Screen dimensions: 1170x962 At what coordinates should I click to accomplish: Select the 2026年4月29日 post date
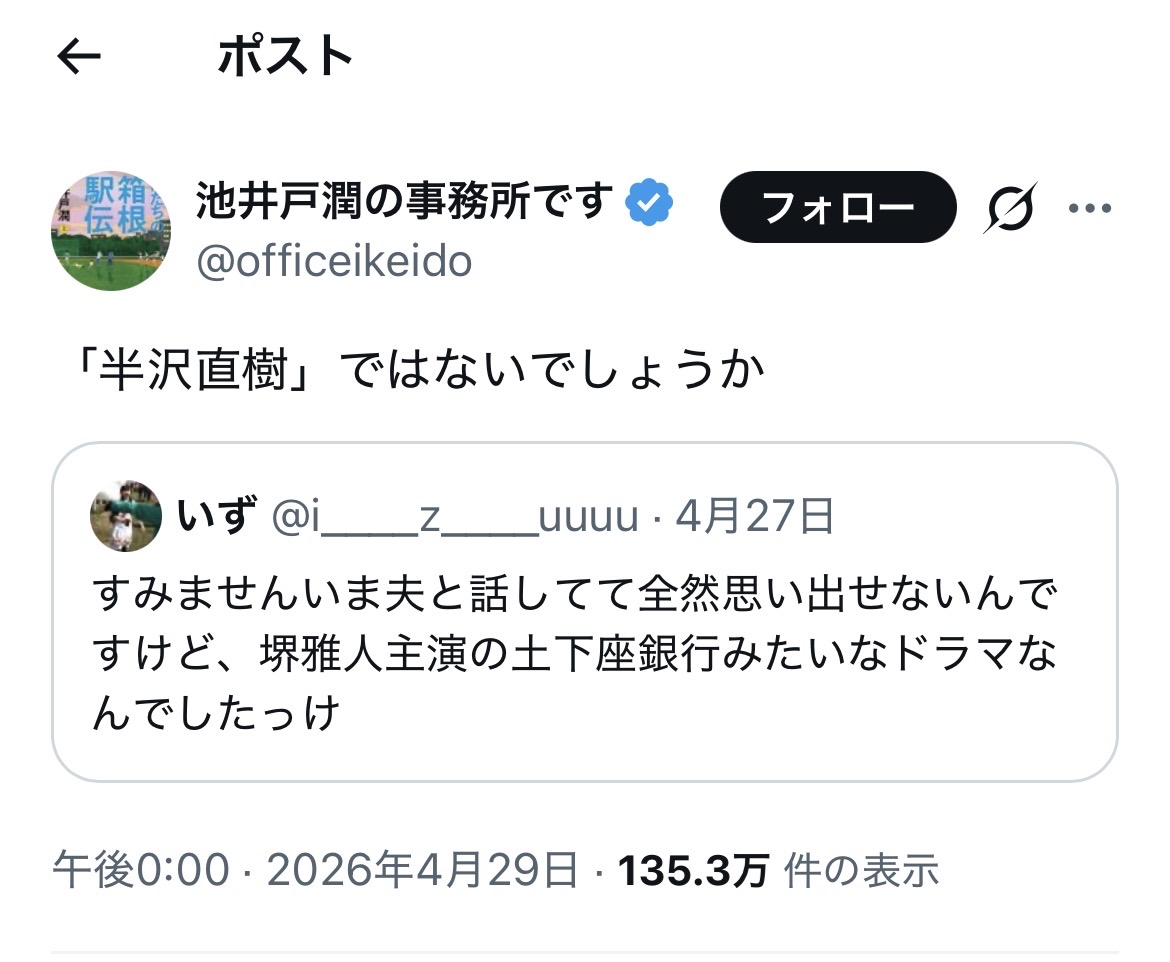pyautogui.click(x=423, y=870)
